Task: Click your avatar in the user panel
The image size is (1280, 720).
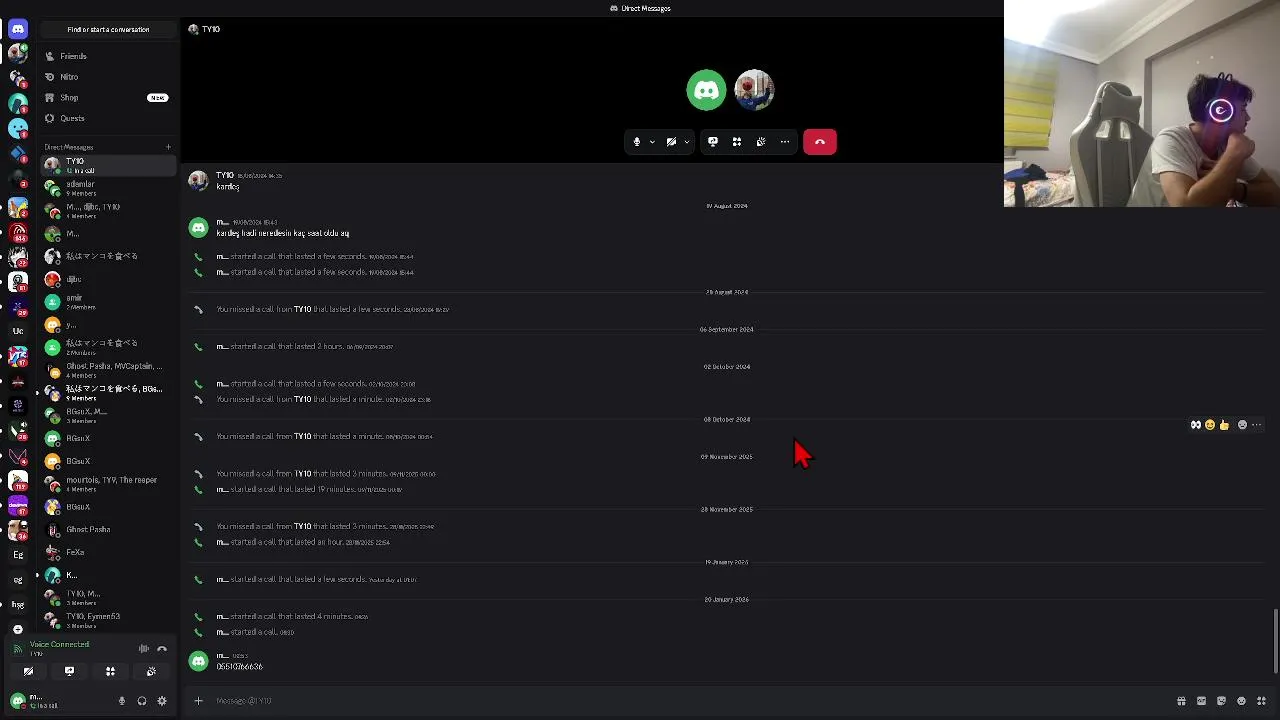Action: point(18,701)
